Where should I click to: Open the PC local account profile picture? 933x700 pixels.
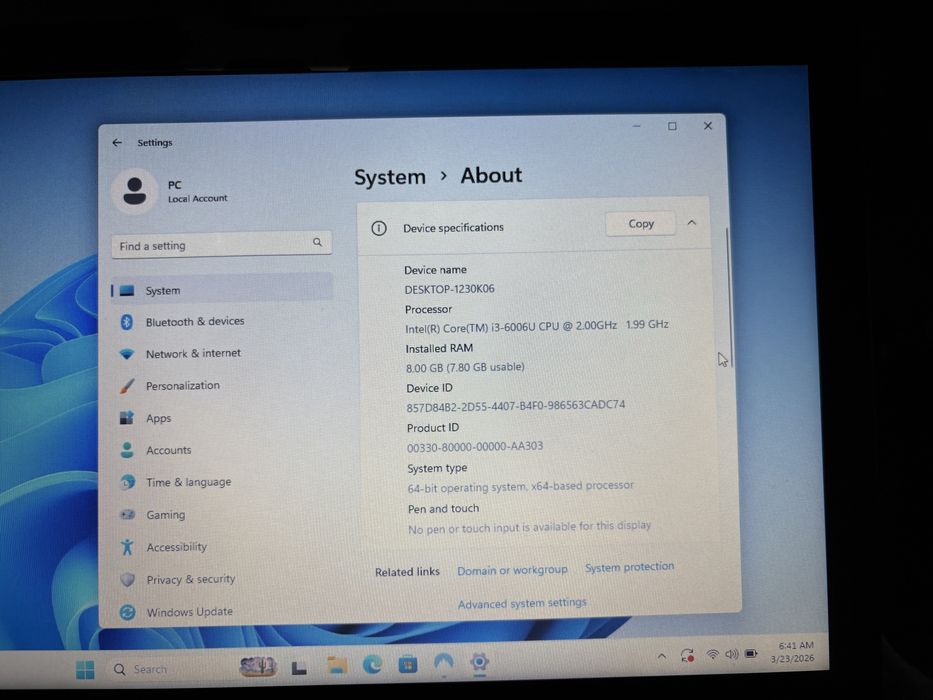tap(134, 191)
